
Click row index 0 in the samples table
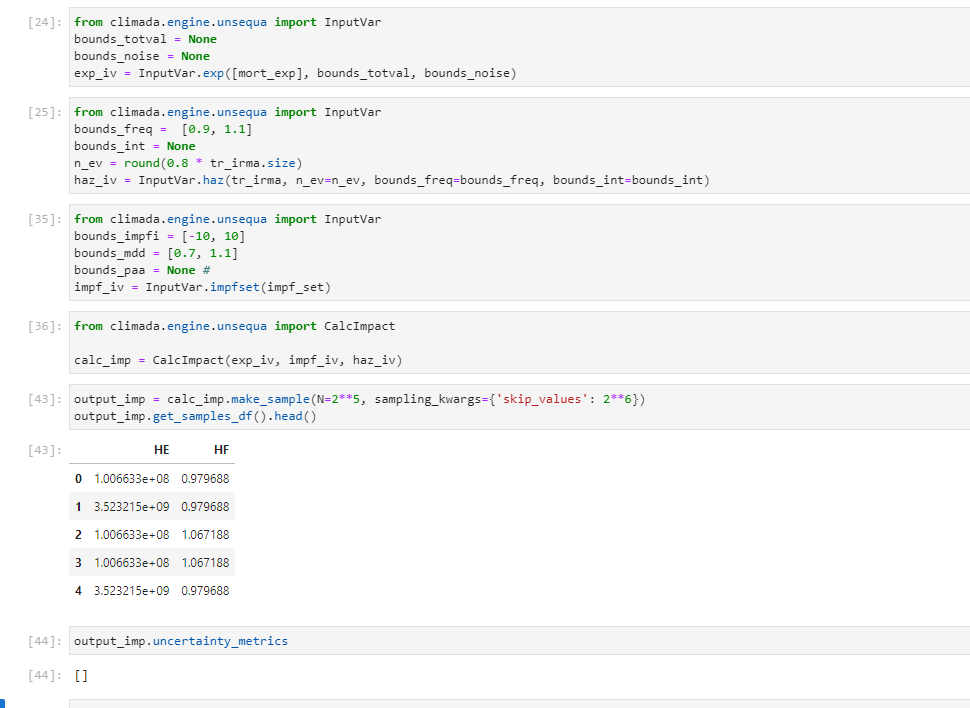coord(78,478)
